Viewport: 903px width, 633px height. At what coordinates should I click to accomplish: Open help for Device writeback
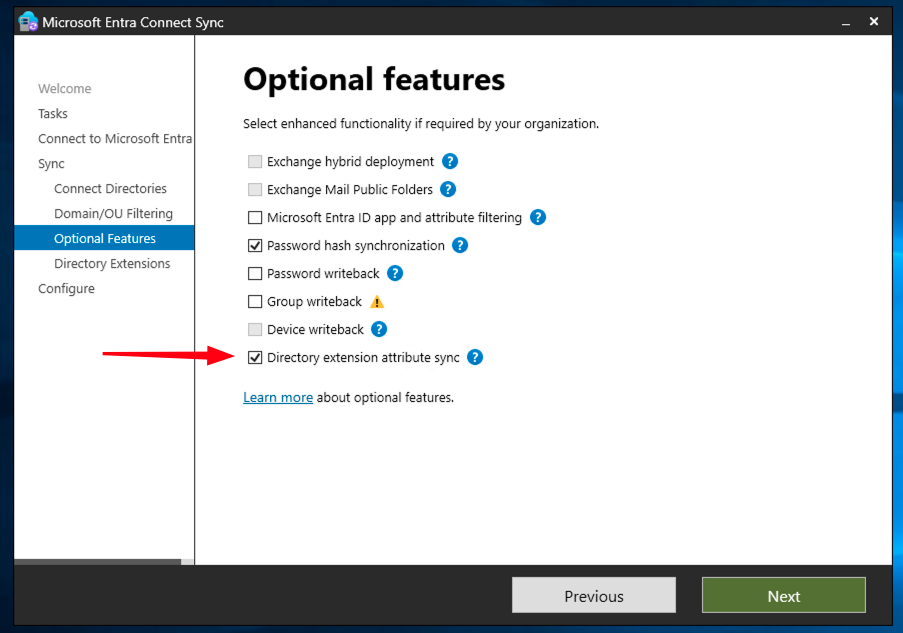(x=379, y=329)
